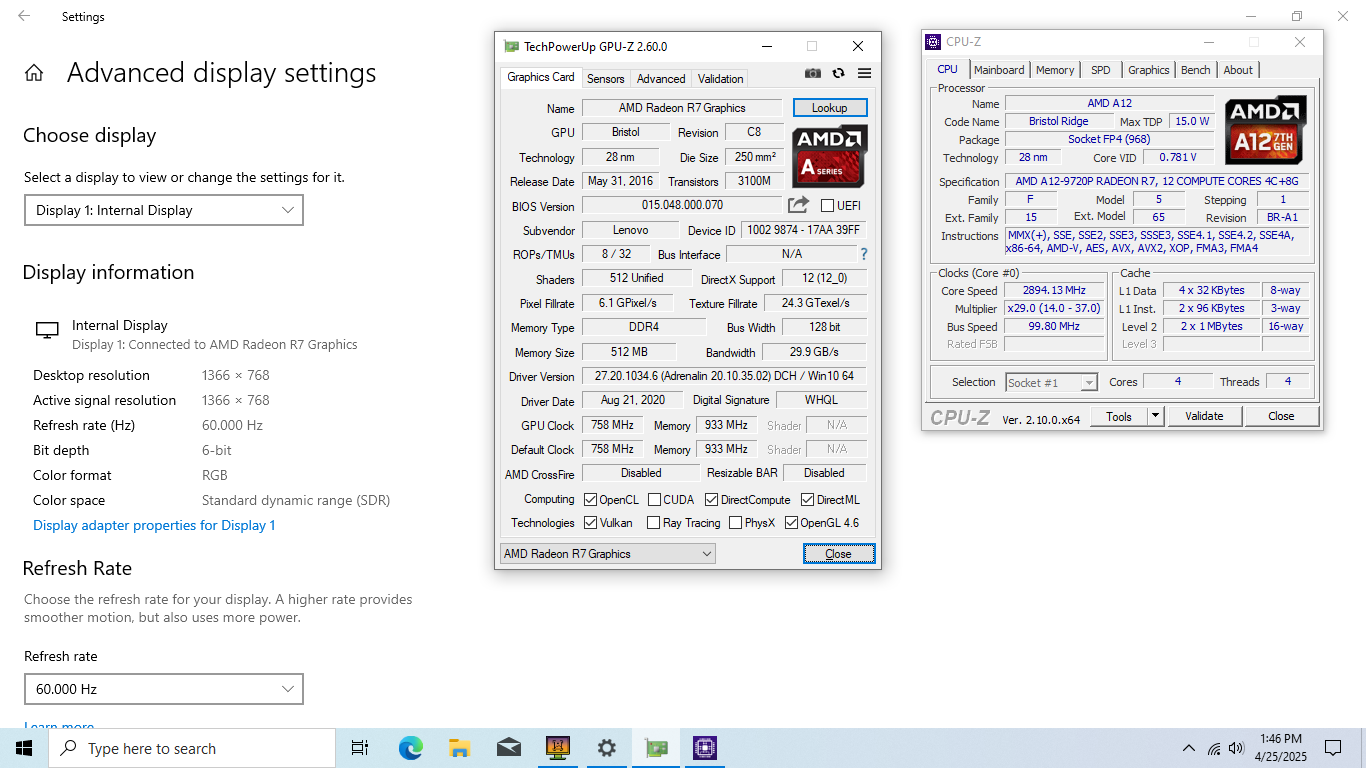Open the CPU-Z Memory tab
The image size is (1366, 768).
coord(1055,70)
